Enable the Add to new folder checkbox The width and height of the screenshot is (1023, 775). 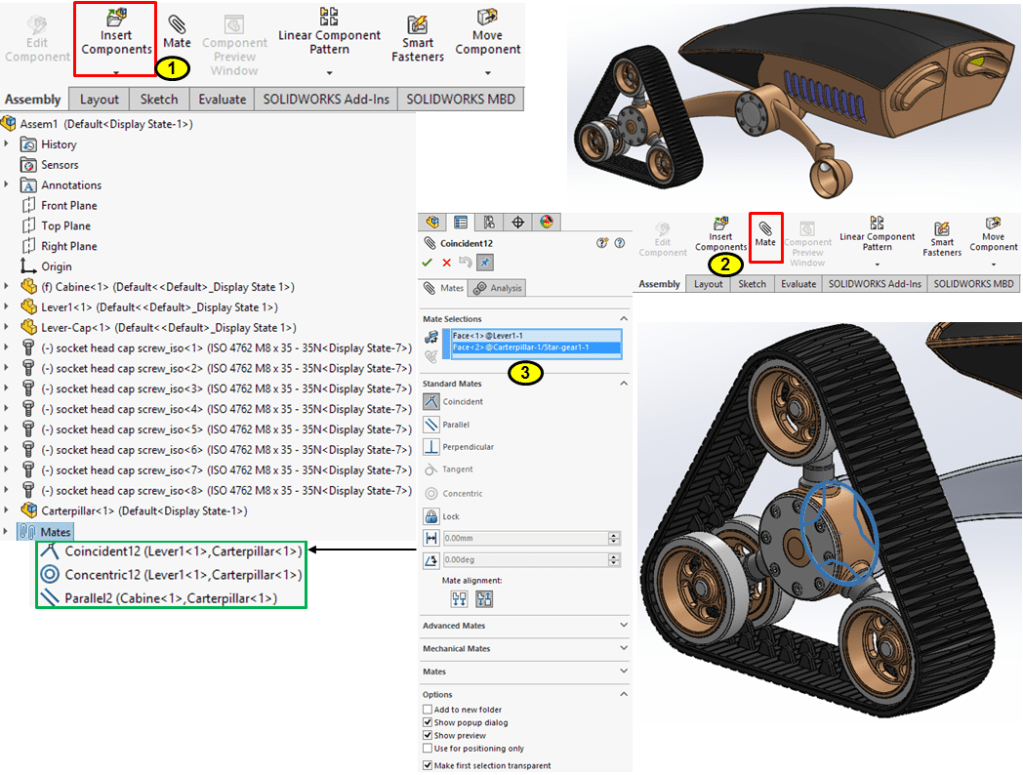coord(428,710)
